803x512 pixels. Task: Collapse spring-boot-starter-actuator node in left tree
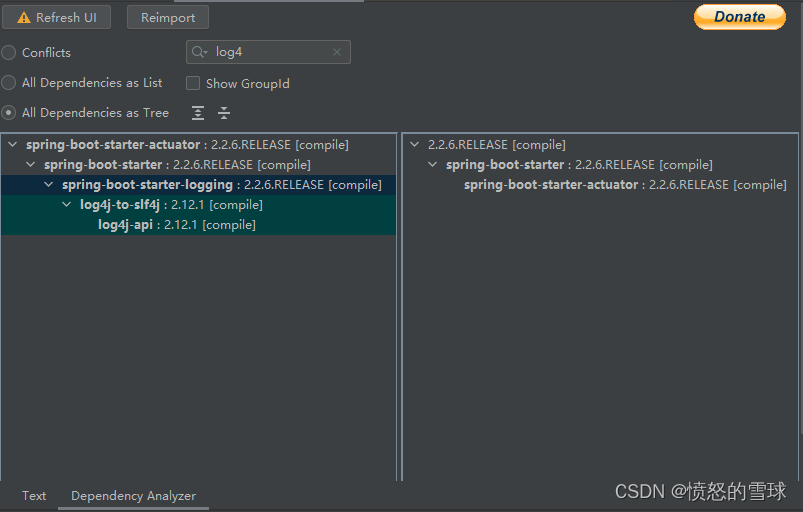tap(13, 145)
